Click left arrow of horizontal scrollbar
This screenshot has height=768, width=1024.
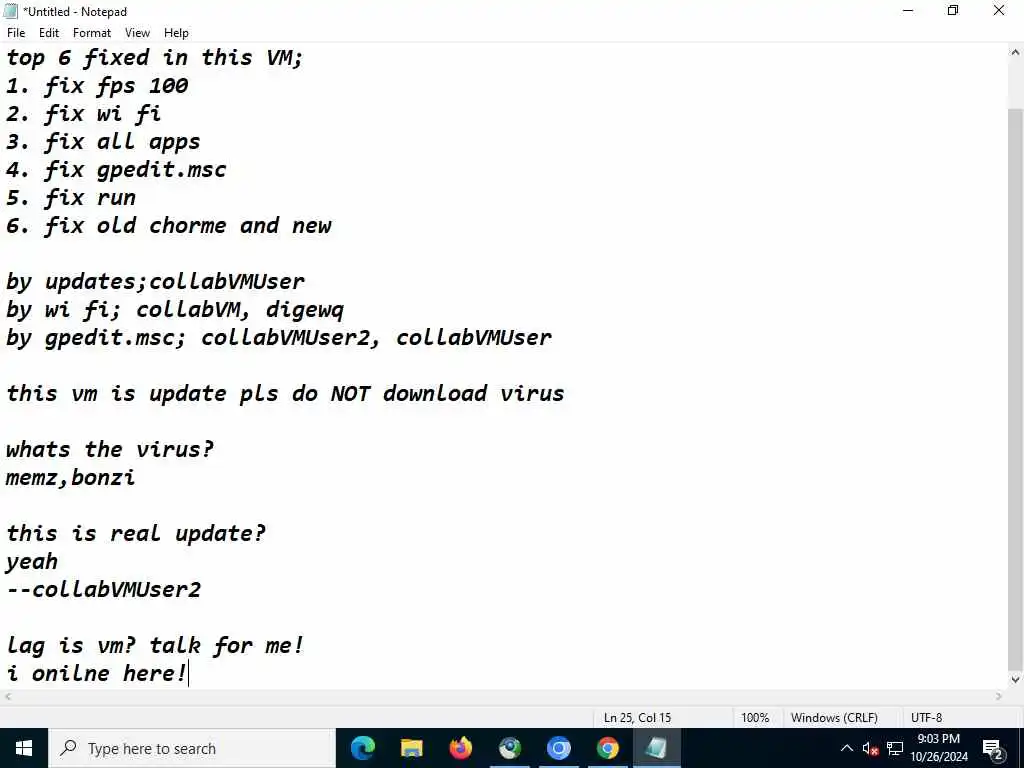click(x=8, y=696)
